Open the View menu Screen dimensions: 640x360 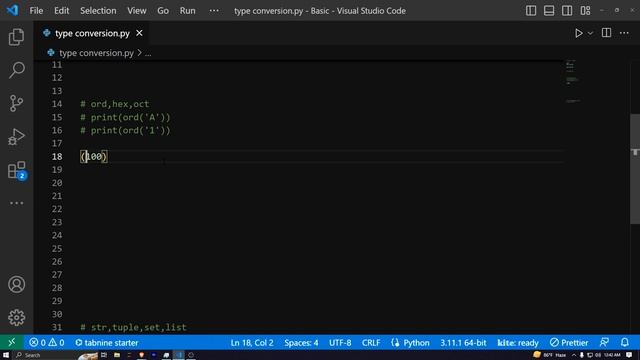pyautogui.click(x=136, y=11)
